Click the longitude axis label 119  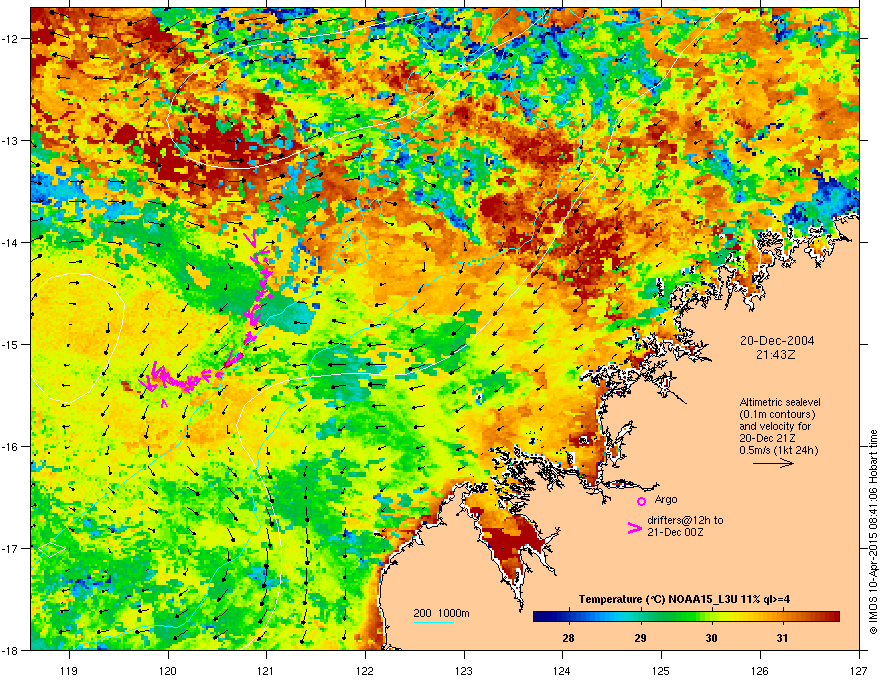click(x=69, y=670)
